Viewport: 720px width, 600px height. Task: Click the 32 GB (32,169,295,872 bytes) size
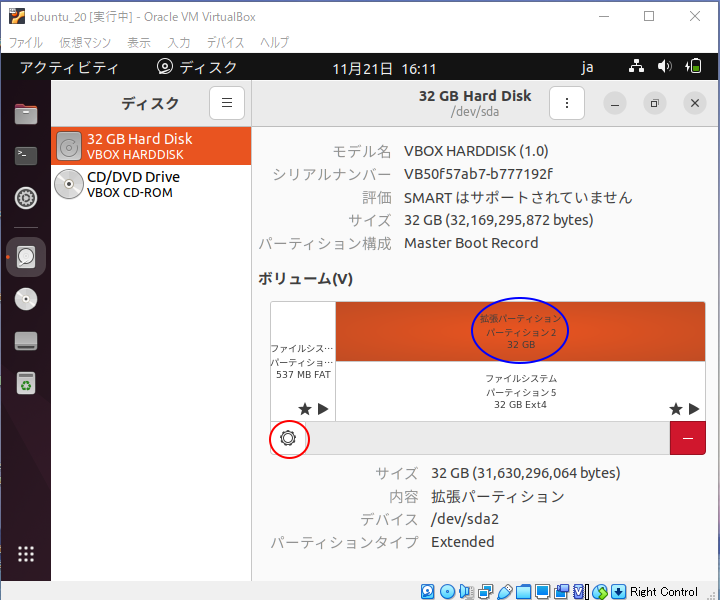click(499, 220)
